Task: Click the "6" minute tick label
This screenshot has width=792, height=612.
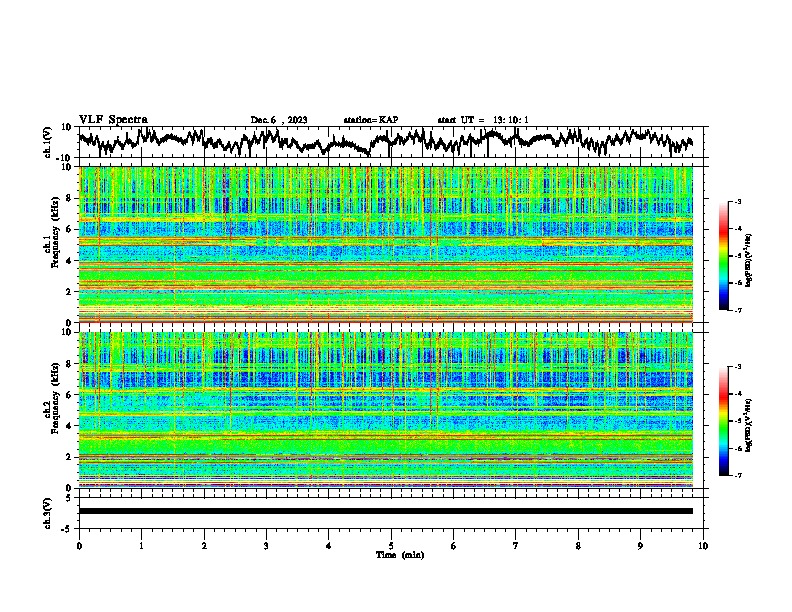Action: (x=453, y=546)
